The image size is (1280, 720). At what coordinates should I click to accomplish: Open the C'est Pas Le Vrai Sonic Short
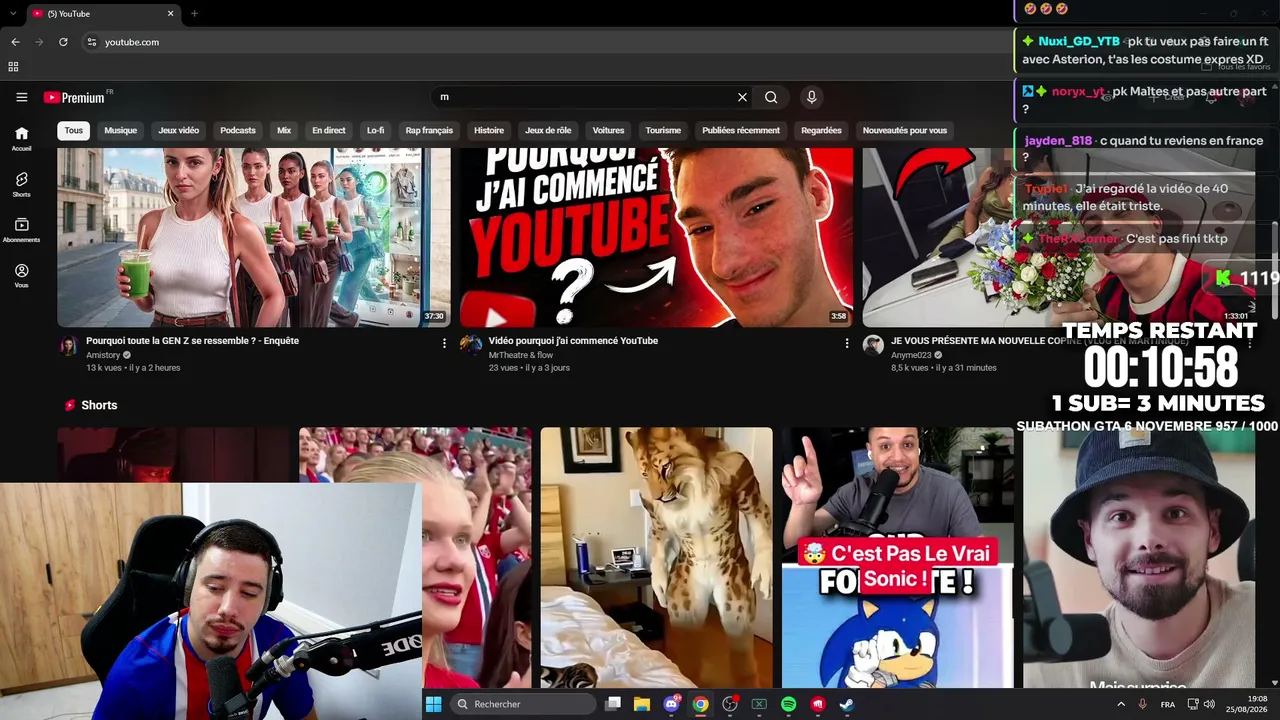898,558
